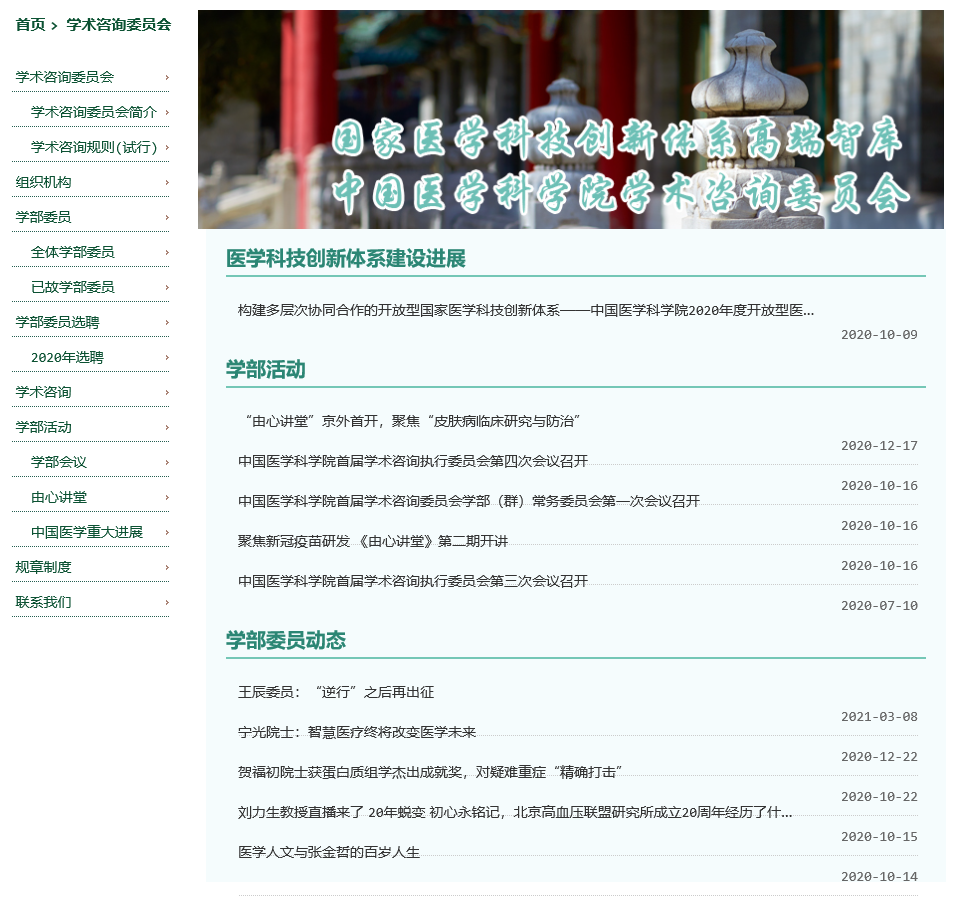Viewport: 966px width, 909px height.
Task: Click the date 2020-10-14
Action: coord(879,877)
